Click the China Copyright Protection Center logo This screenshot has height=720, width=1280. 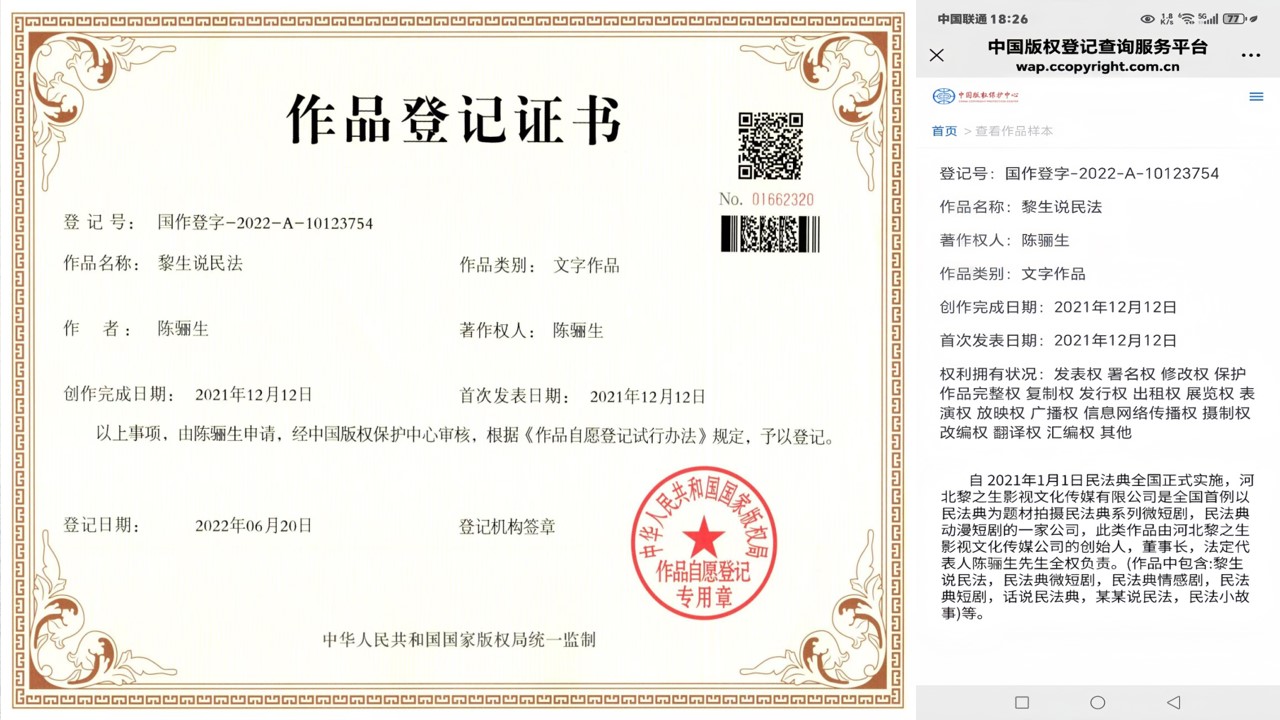pos(975,96)
